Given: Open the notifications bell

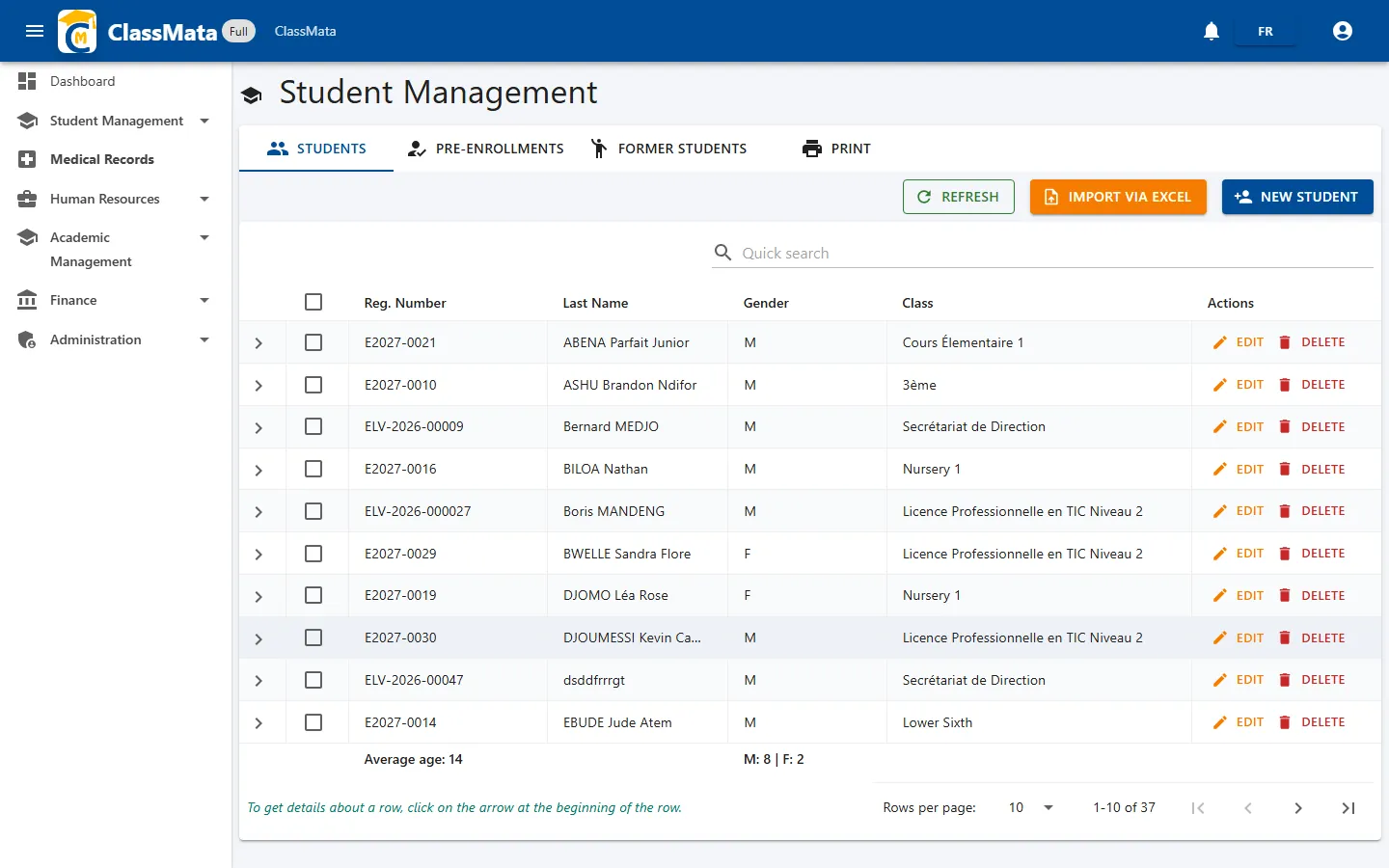Looking at the screenshot, I should tap(1212, 31).
